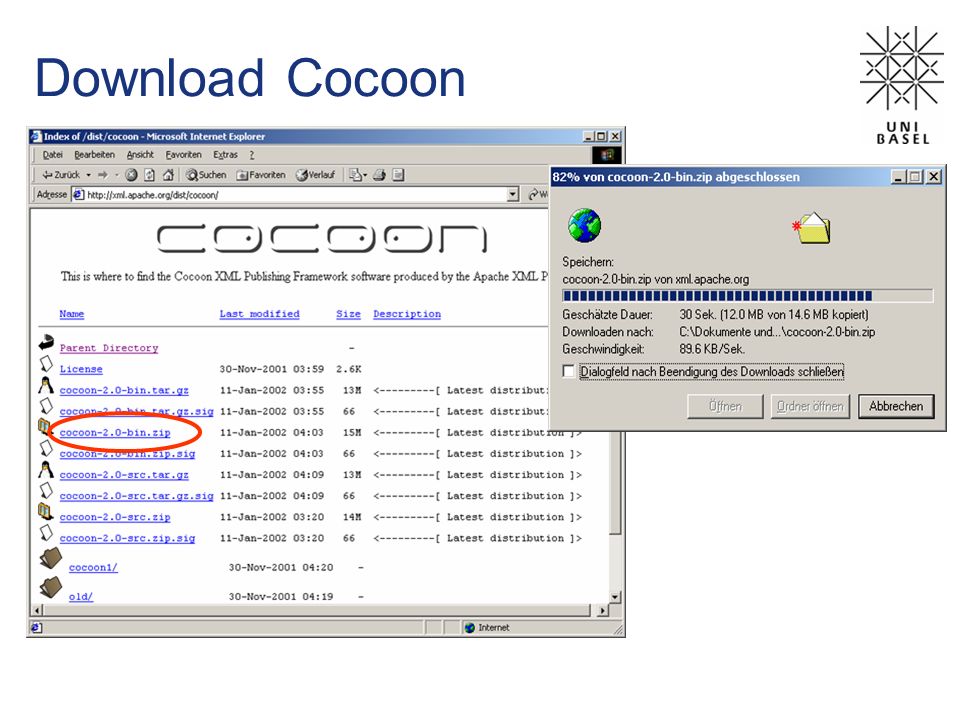This screenshot has height=720, width=960.
Task: Click the vertical scrollbar down arrow
Action: pyautogui.click(x=615, y=597)
